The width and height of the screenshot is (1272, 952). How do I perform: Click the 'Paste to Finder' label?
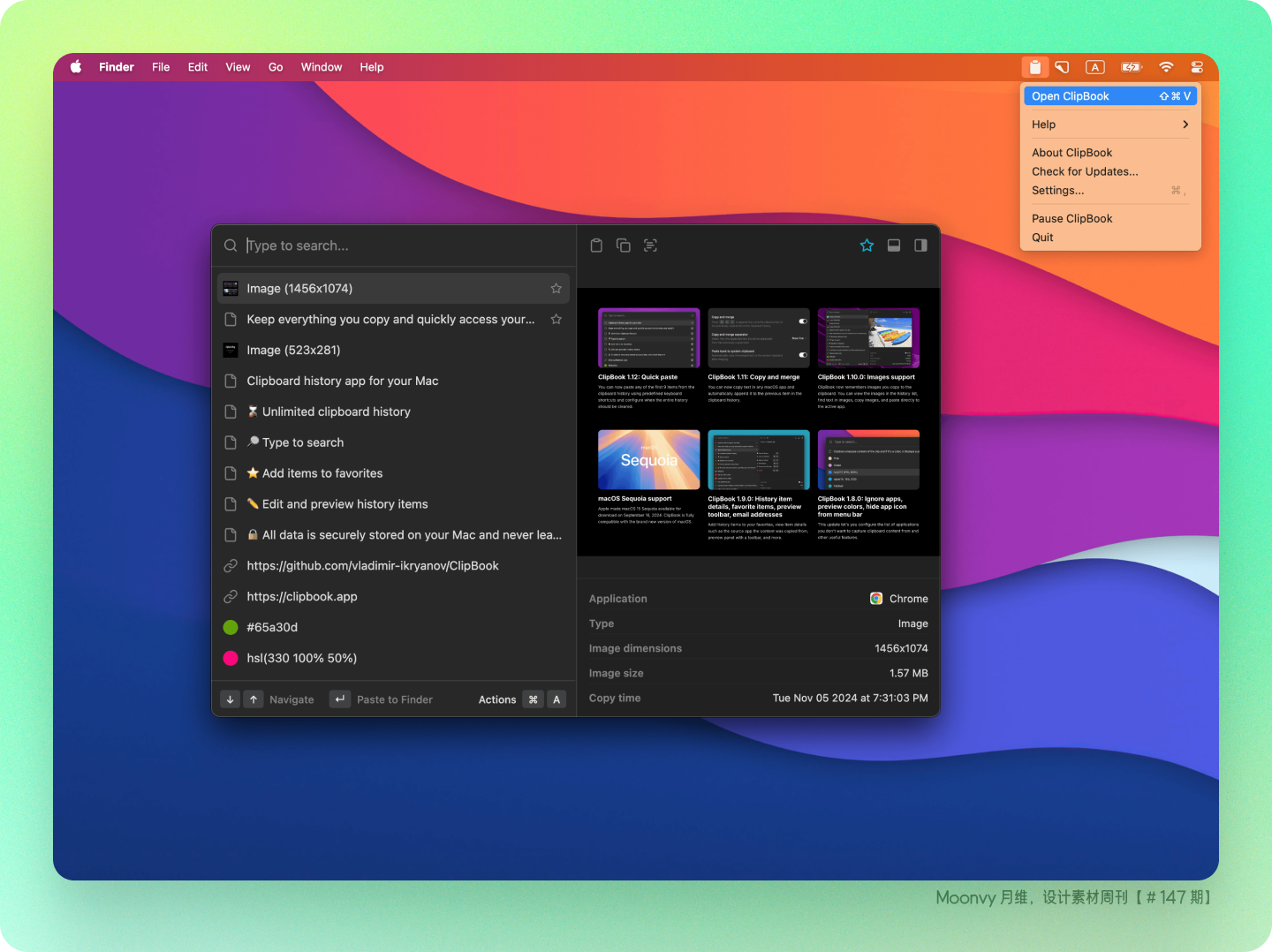tap(395, 699)
